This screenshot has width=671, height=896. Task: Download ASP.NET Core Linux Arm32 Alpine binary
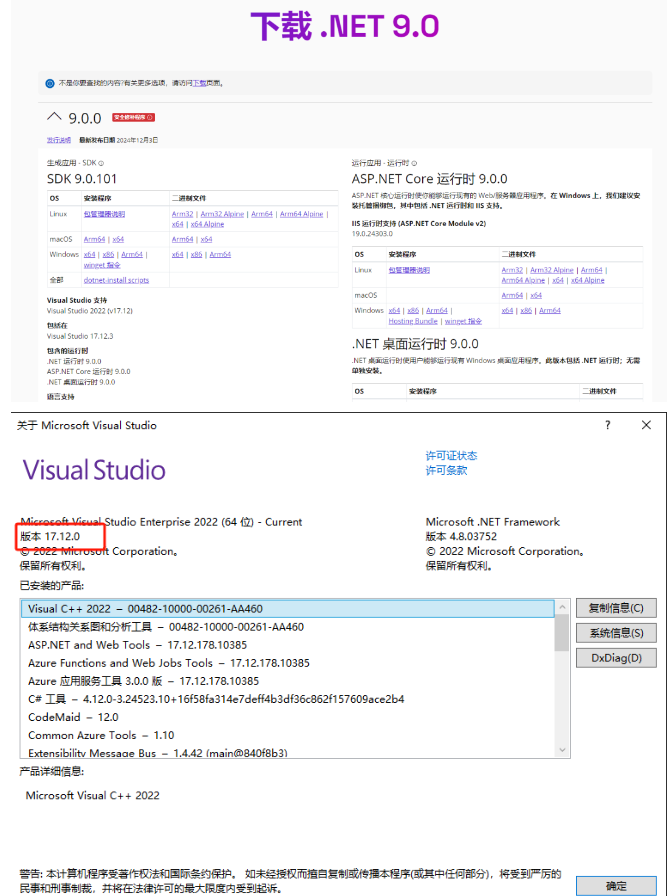coord(552,270)
